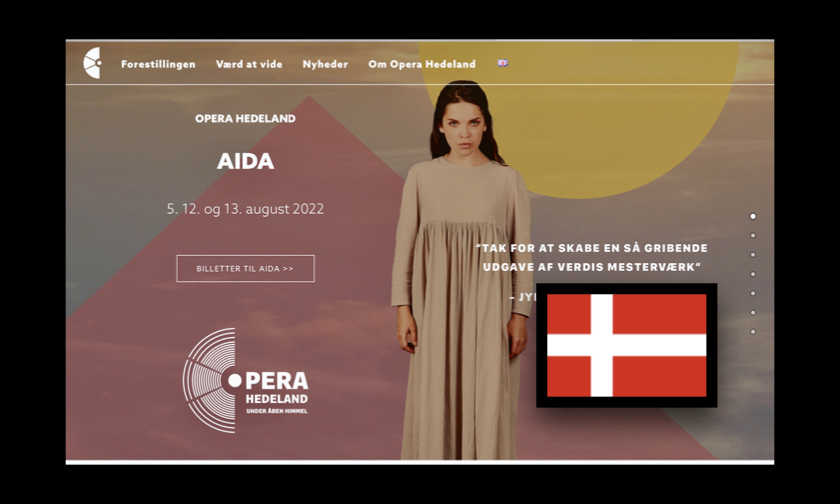Select the sixth slide navigation dot

[753, 313]
